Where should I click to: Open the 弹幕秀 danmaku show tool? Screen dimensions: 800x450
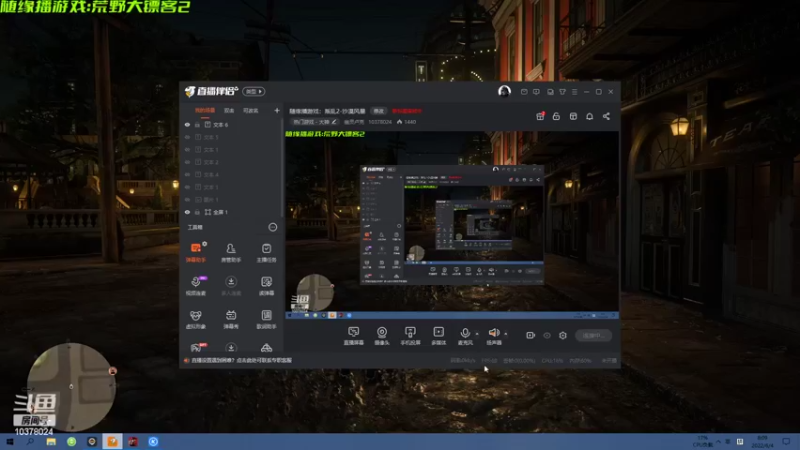click(x=231, y=319)
